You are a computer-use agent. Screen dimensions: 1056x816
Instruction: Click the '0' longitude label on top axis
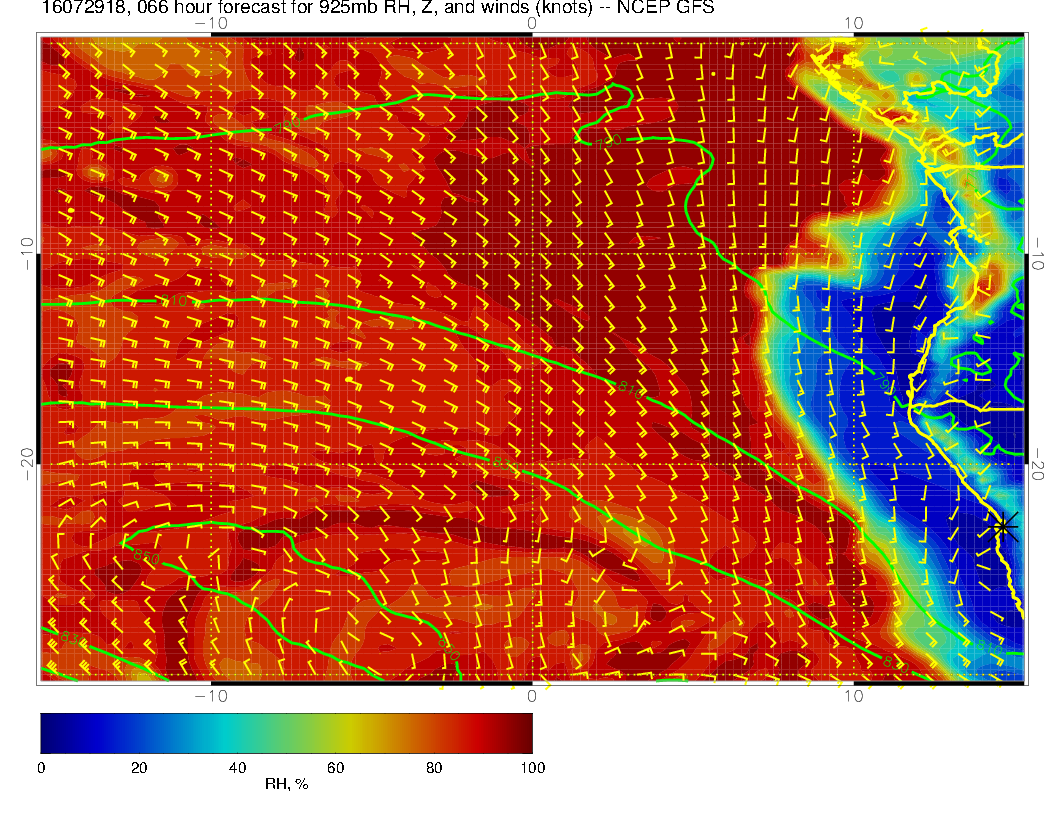pyautogui.click(x=532, y=23)
